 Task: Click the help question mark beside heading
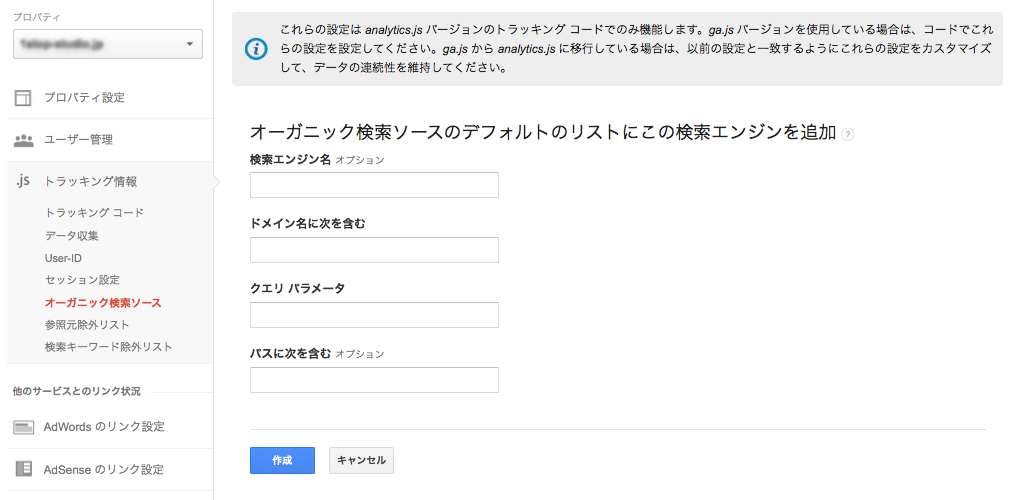click(x=847, y=134)
